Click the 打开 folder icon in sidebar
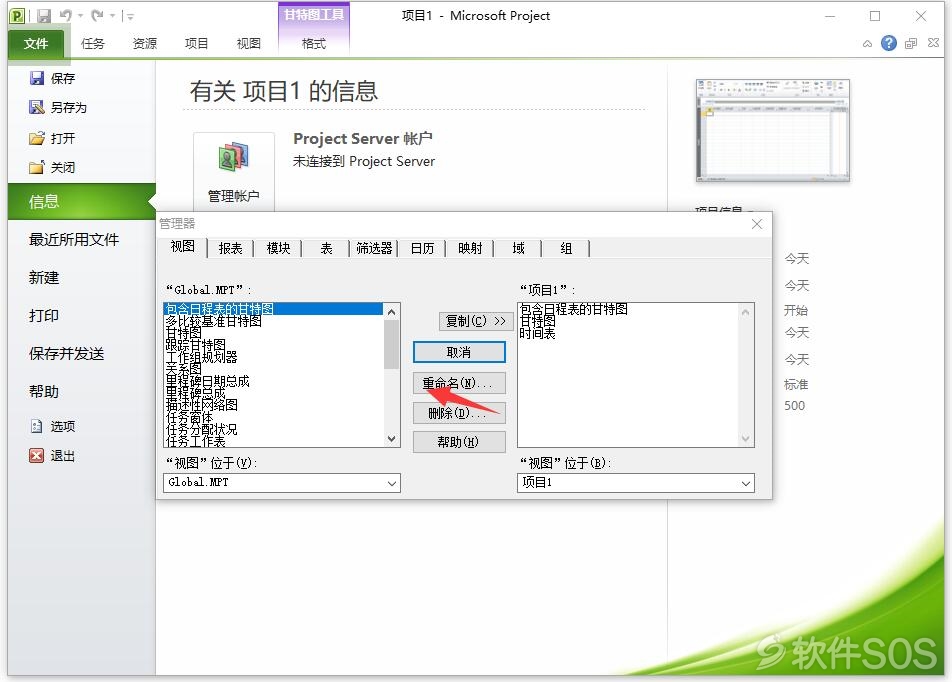 (x=36, y=138)
